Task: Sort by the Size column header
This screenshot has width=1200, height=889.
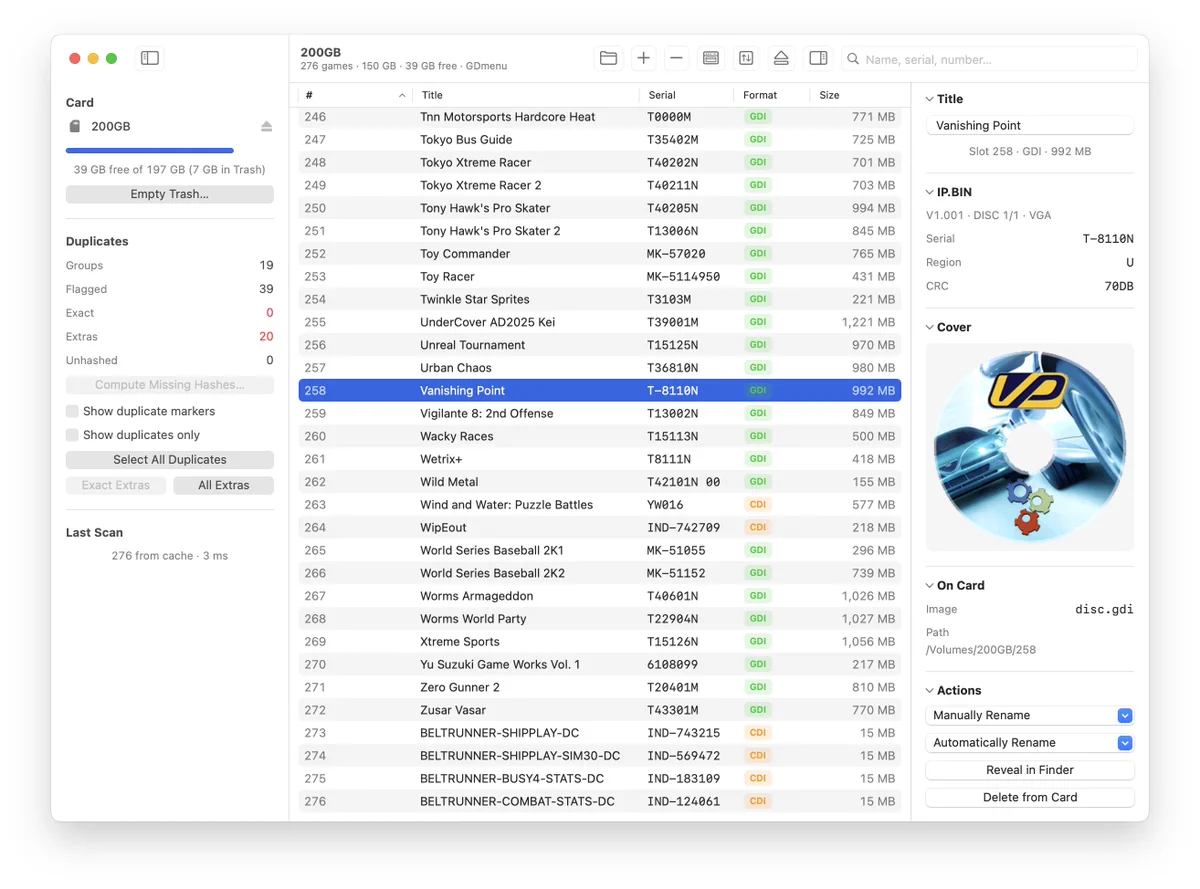Action: (855, 95)
